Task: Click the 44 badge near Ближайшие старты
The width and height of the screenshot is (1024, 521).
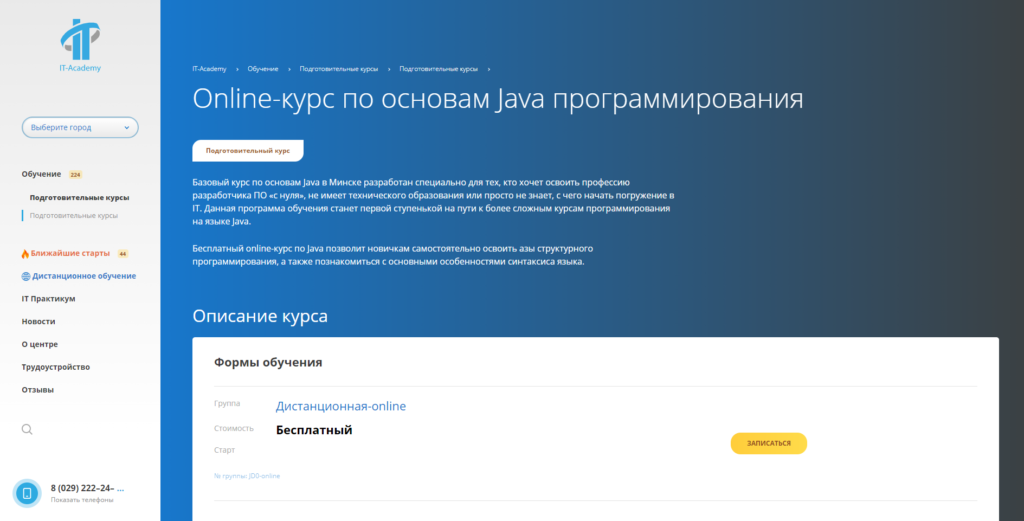Action: pos(123,254)
